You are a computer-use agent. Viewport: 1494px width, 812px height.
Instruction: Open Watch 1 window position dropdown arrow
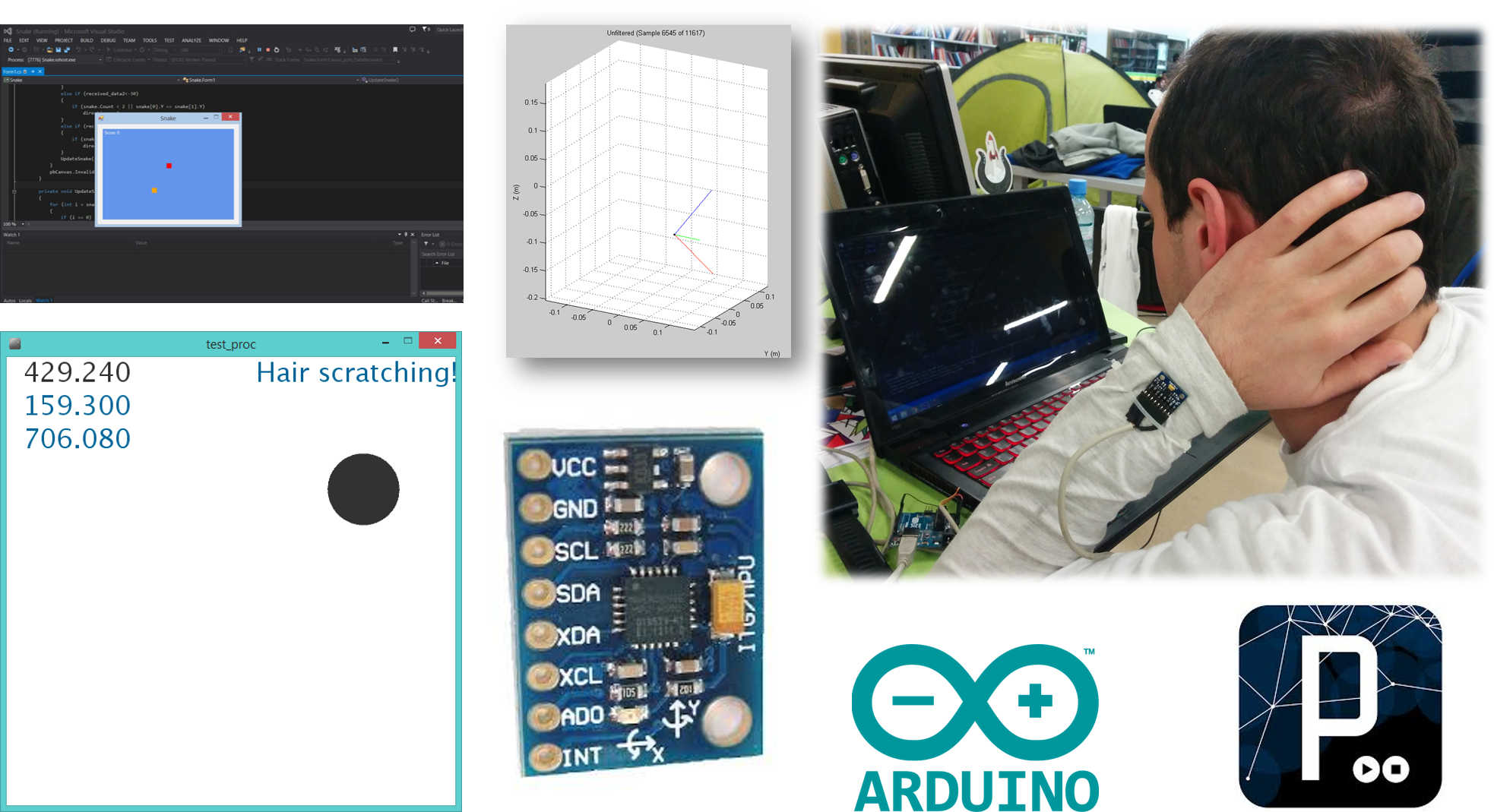point(400,234)
